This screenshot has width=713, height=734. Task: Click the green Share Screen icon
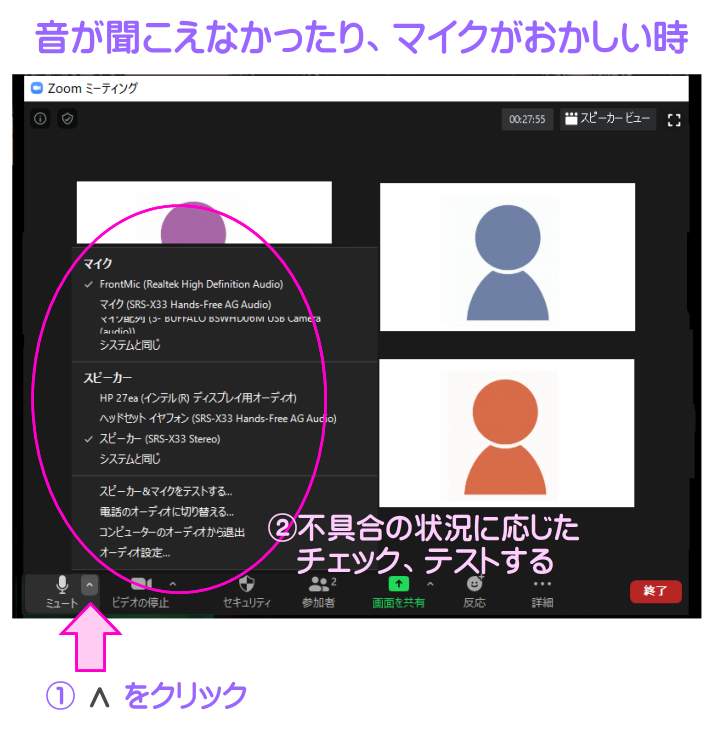coord(399,584)
